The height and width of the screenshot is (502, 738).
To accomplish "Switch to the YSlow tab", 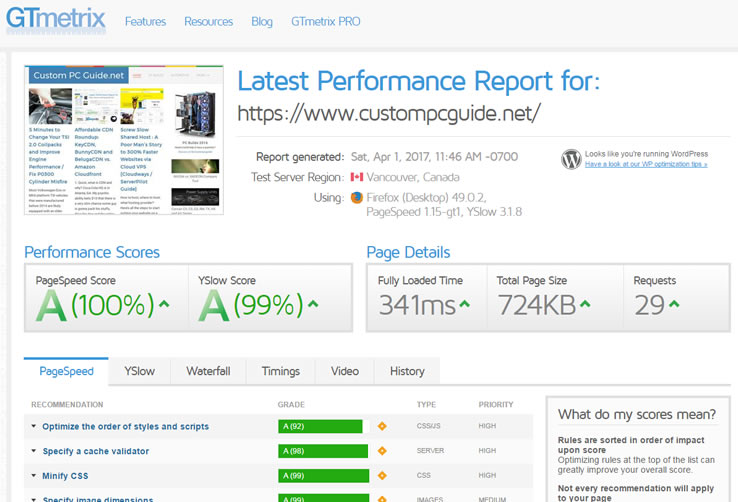I will tap(139, 371).
